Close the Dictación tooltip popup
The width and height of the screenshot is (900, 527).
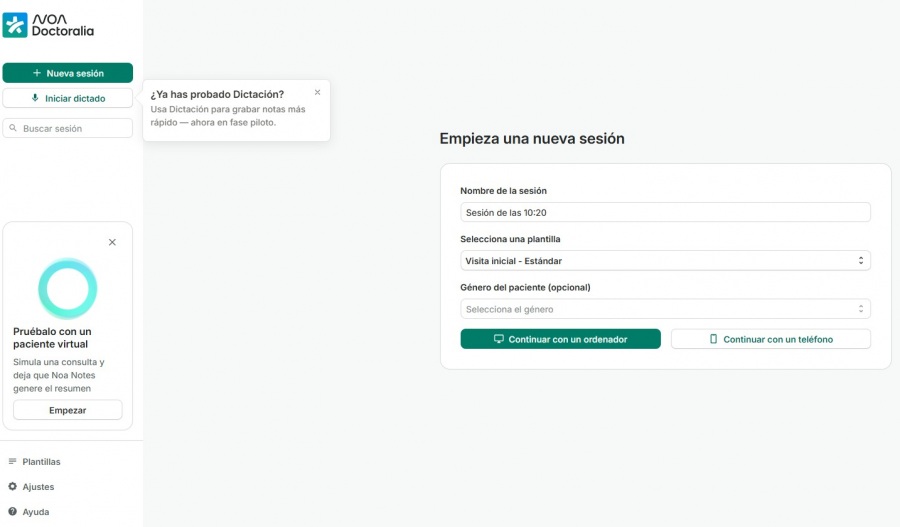[317, 92]
